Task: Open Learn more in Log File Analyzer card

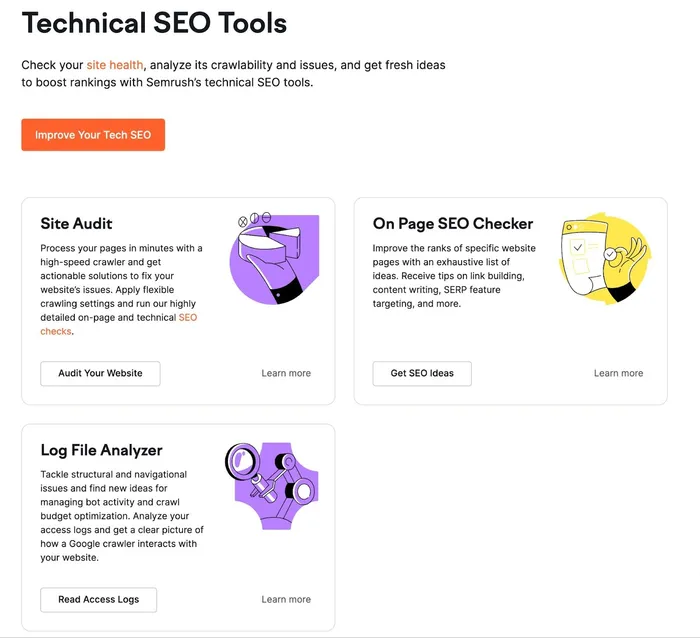Action: coord(286,599)
